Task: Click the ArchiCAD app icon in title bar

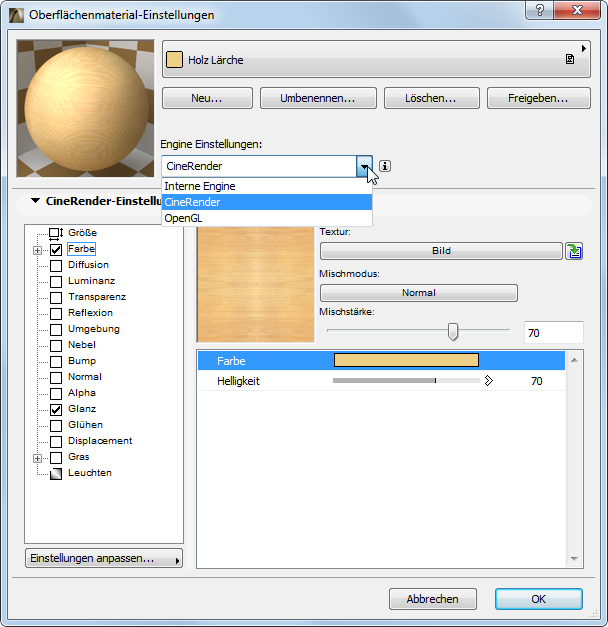Action: click(16, 15)
